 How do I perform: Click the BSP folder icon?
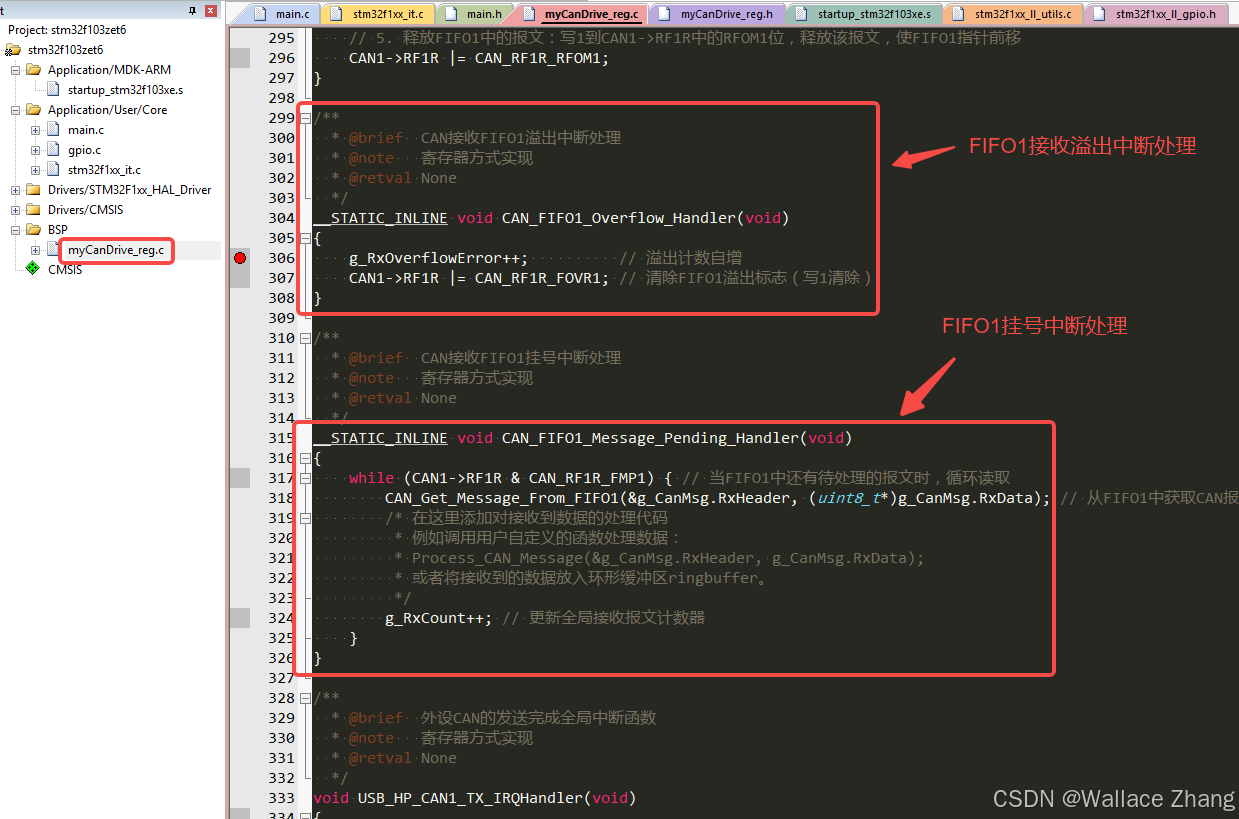33,230
